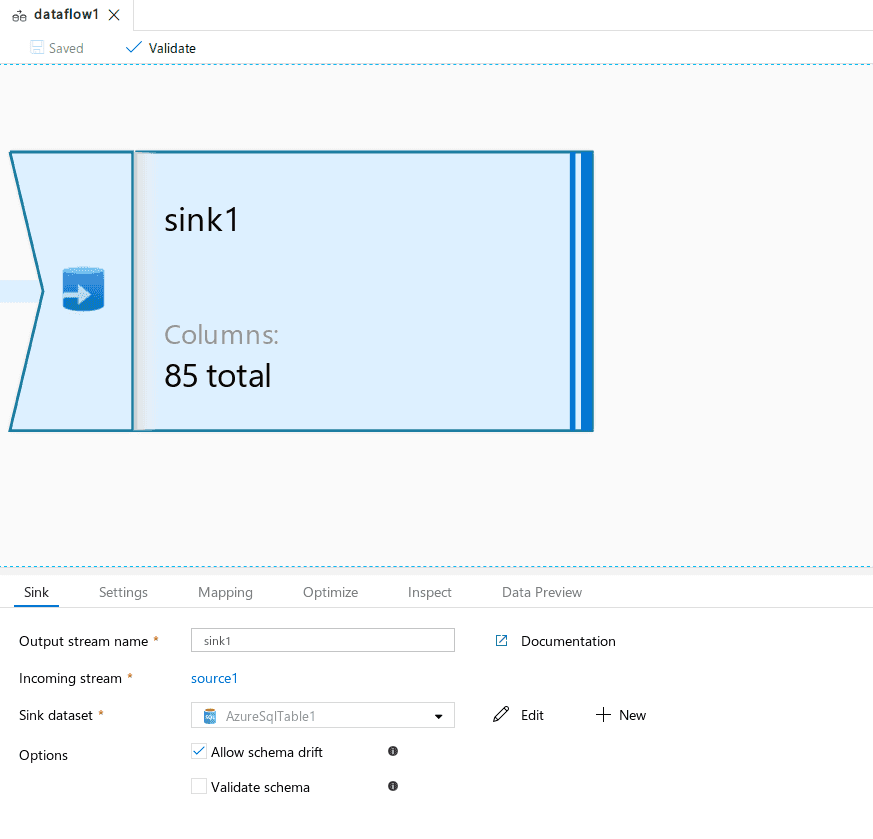The width and height of the screenshot is (873, 839).
Task: Expand the Sink dataset dropdown arrow
Action: click(x=439, y=717)
